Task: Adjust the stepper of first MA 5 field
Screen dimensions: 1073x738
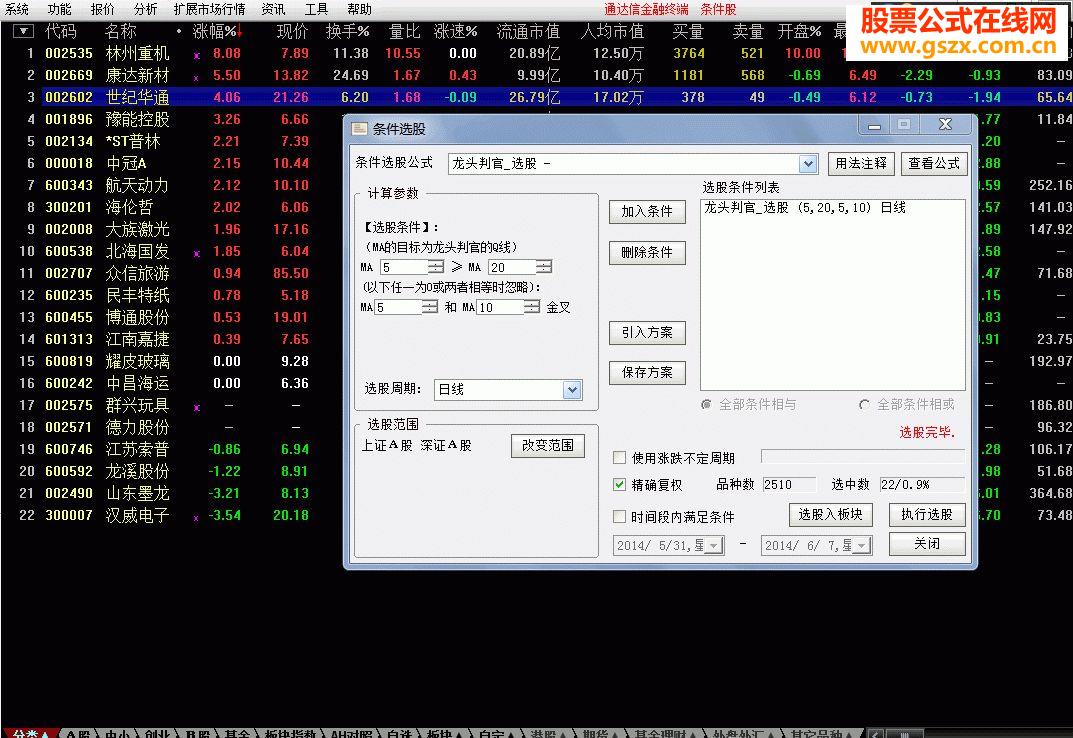Action: click(436, 267)
